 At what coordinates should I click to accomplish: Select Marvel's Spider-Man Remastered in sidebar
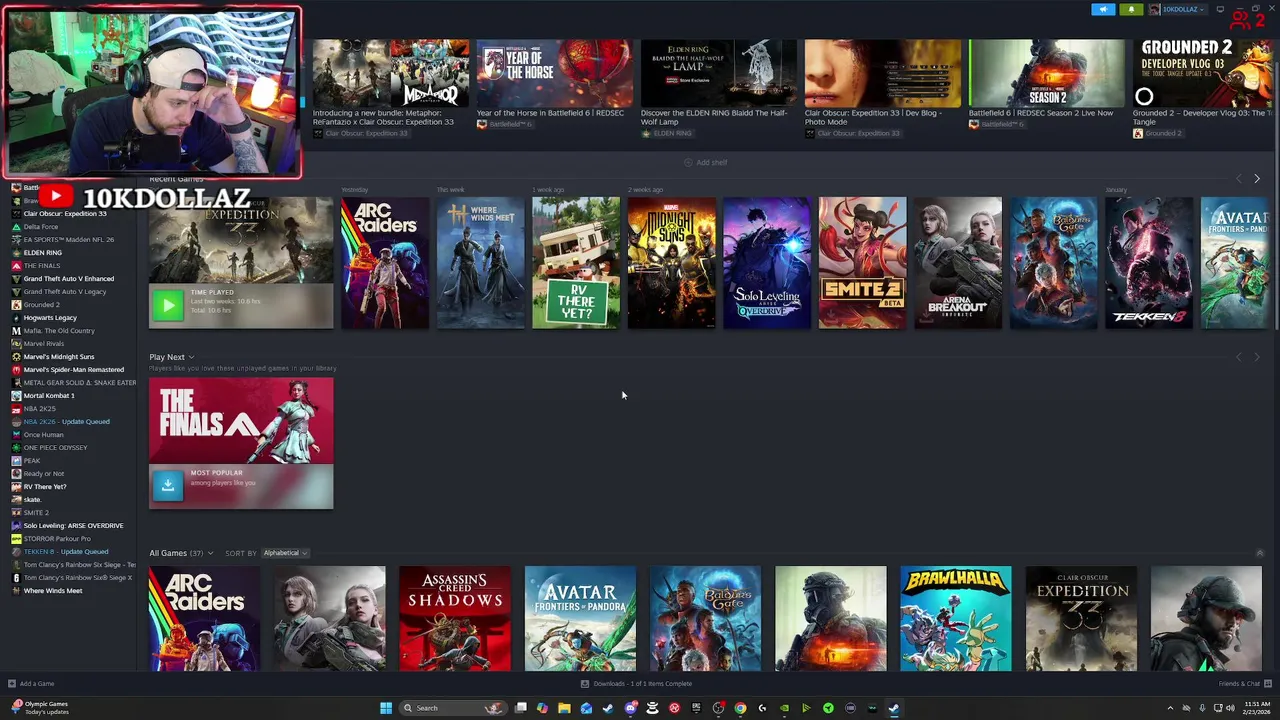[74, 370]
